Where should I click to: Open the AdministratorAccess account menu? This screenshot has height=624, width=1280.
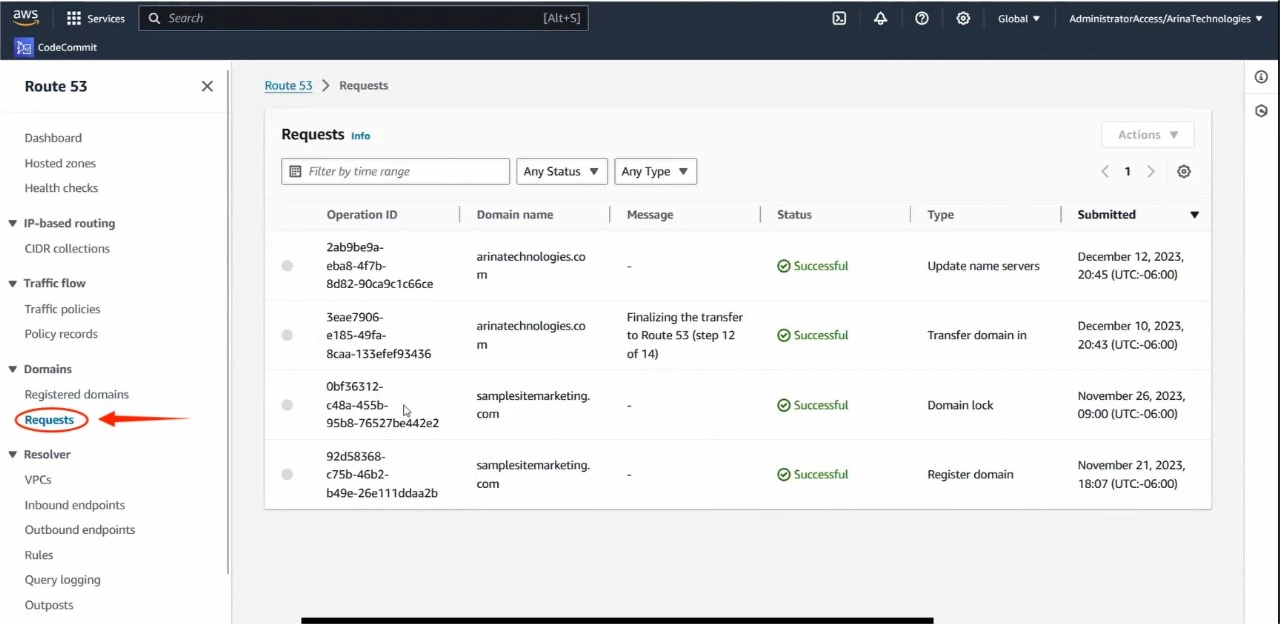(x=1163, y=18)
